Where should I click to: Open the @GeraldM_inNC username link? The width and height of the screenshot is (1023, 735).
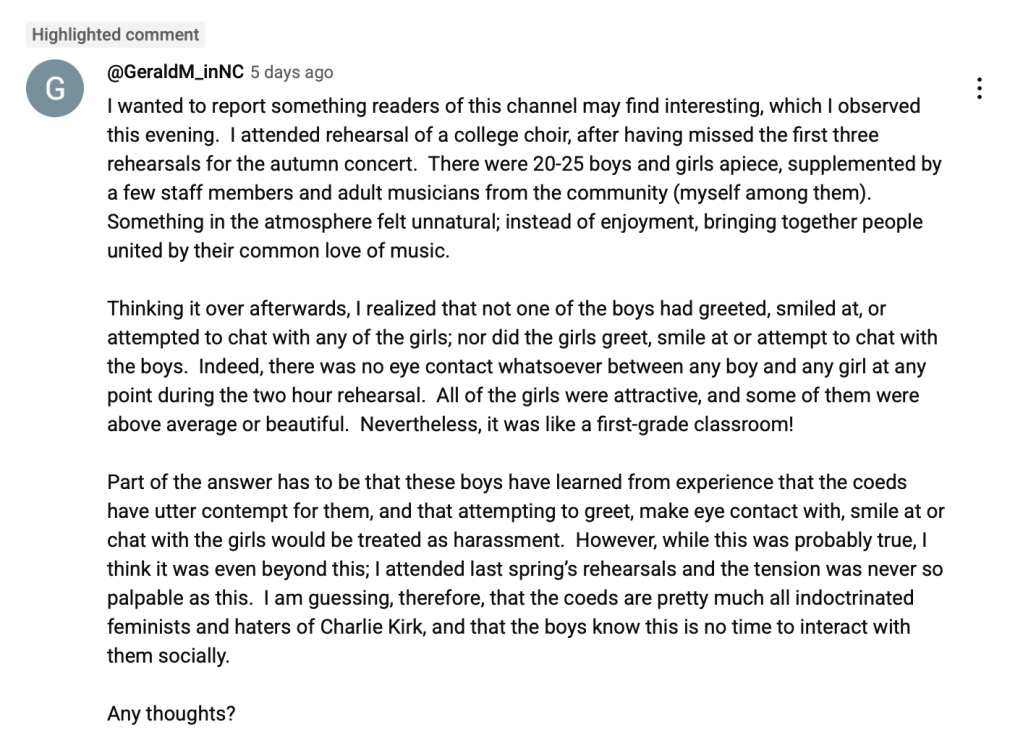[x=175, y=72]
